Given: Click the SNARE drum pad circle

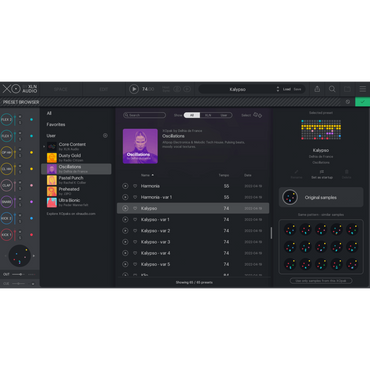Looking at the screenshot, I should (6, 202).
